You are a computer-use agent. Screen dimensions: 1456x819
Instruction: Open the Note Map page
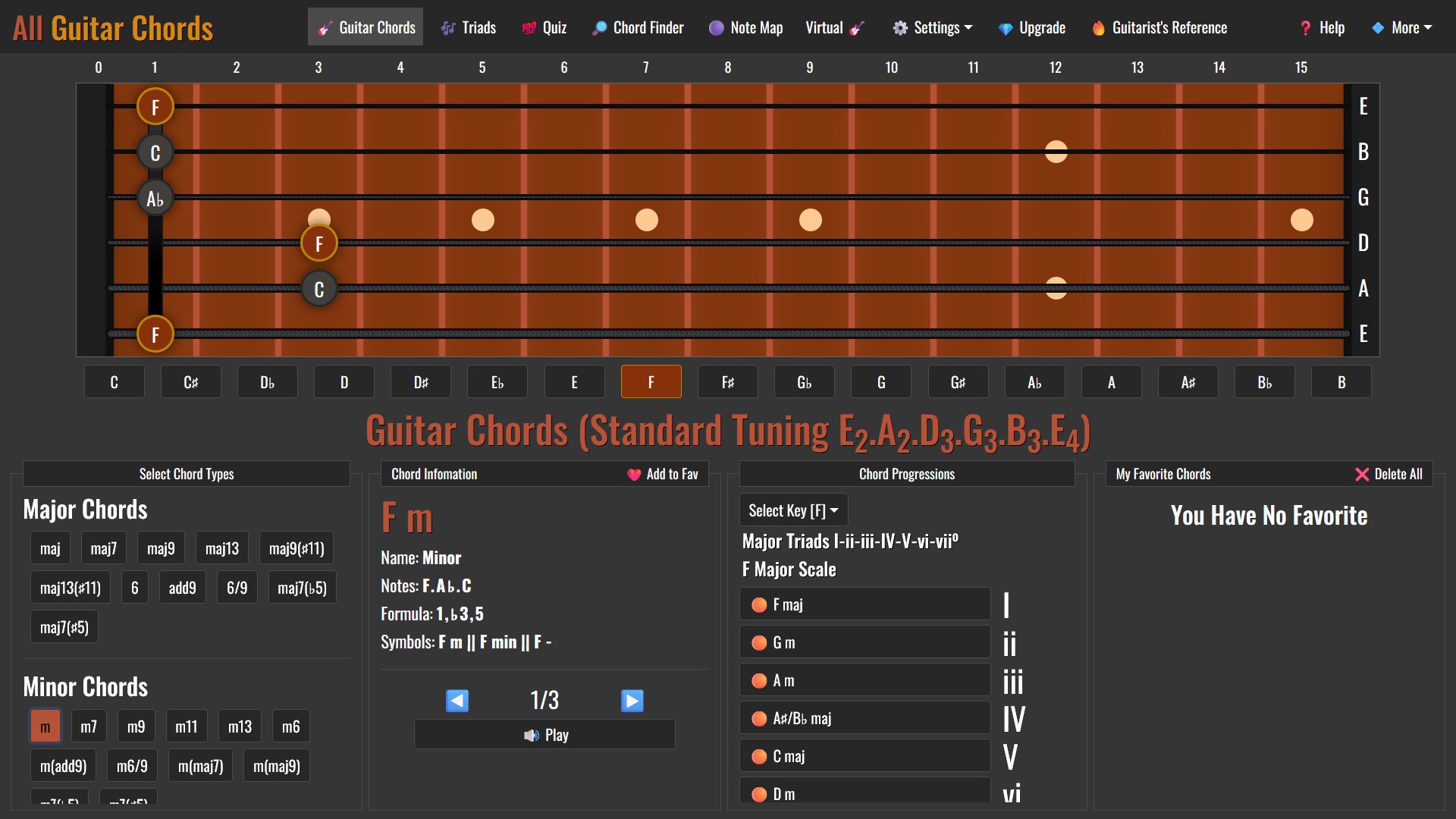pos(745,28)
